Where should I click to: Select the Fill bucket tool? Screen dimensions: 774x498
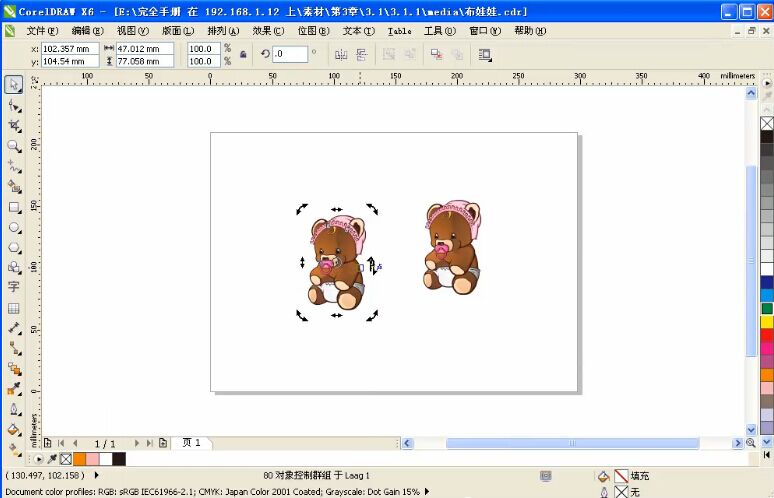point(14,429)
